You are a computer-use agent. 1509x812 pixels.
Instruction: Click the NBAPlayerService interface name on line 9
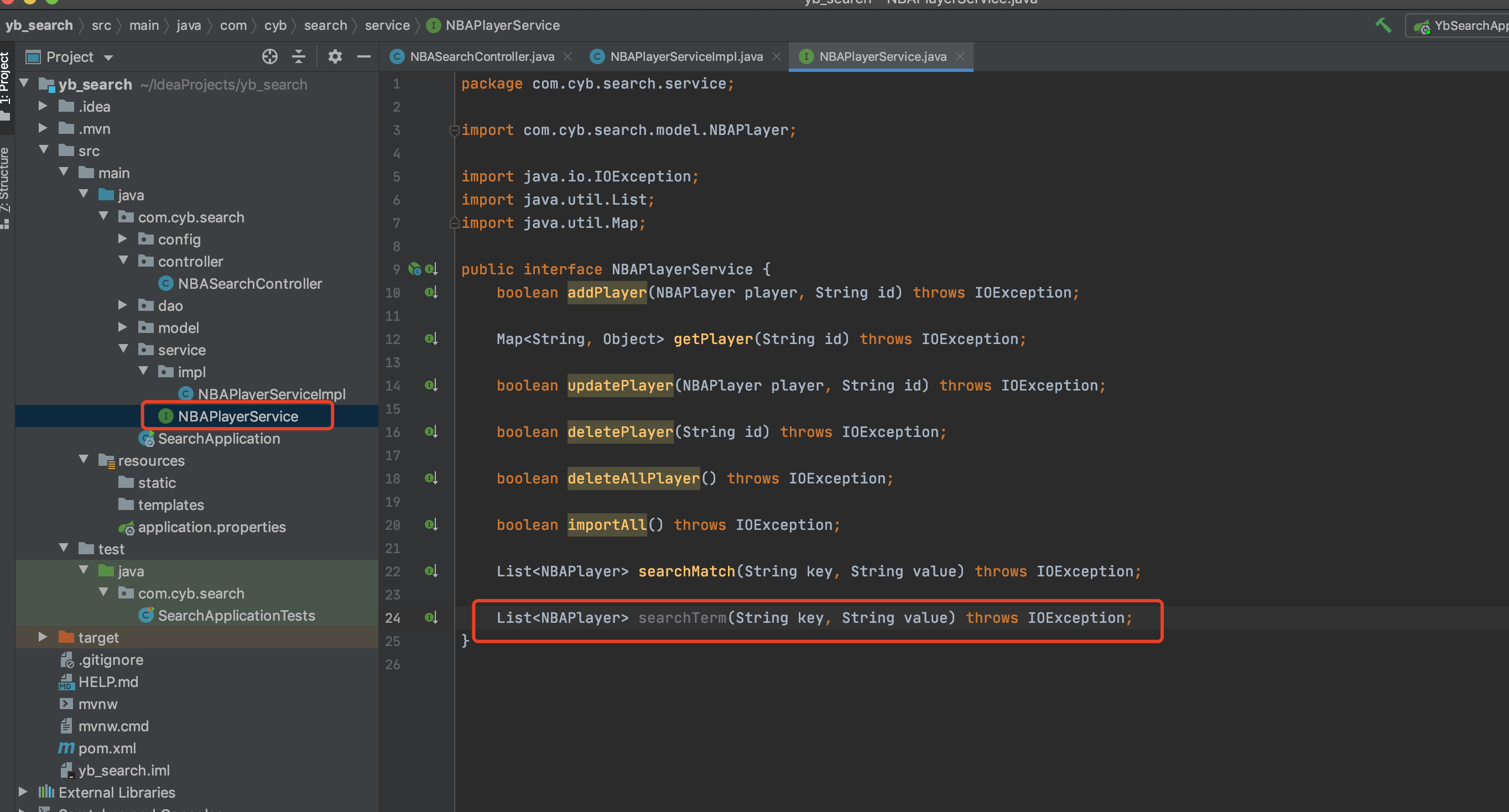682,269
